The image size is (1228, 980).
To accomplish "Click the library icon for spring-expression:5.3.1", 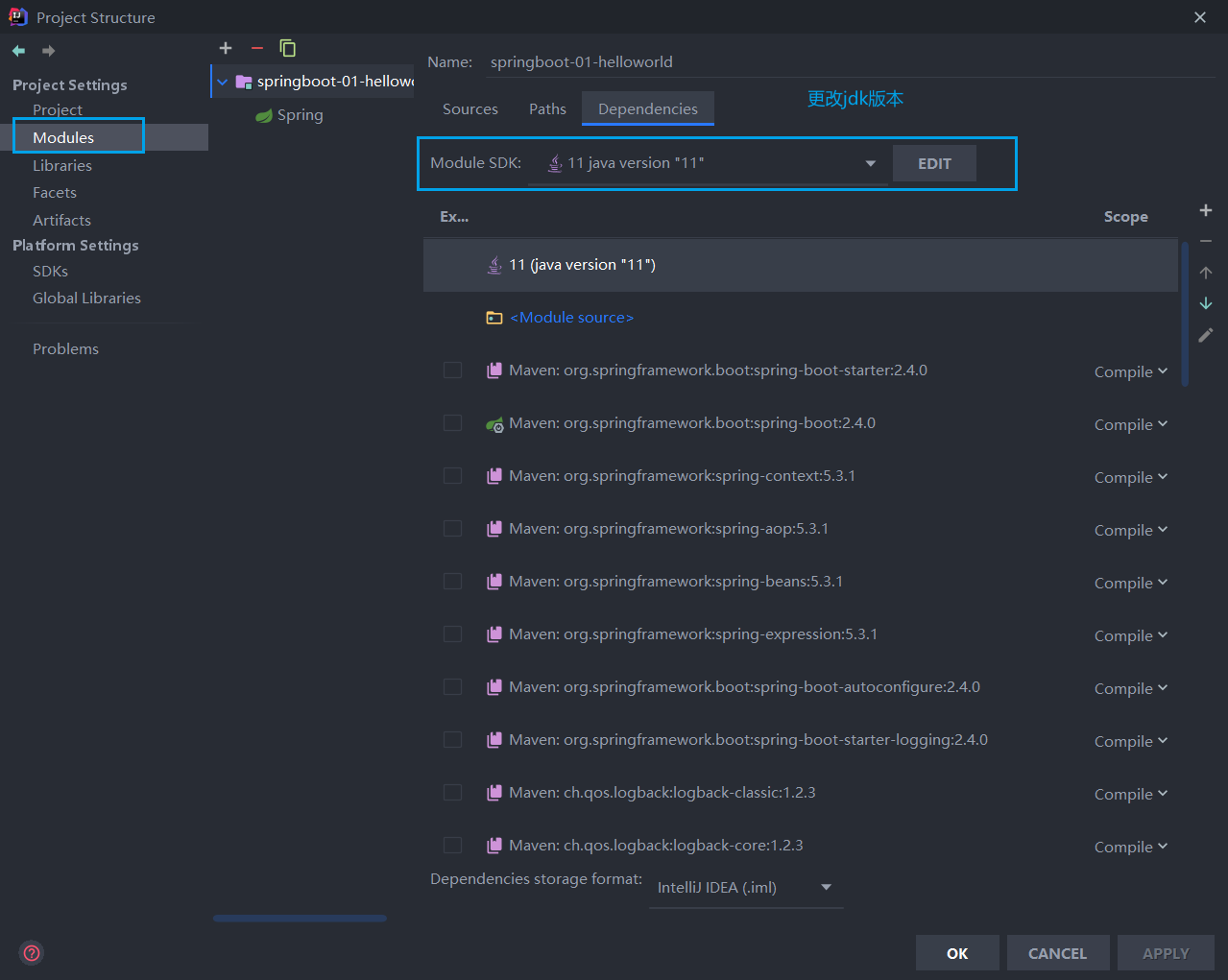I will (x=494, y=634).
